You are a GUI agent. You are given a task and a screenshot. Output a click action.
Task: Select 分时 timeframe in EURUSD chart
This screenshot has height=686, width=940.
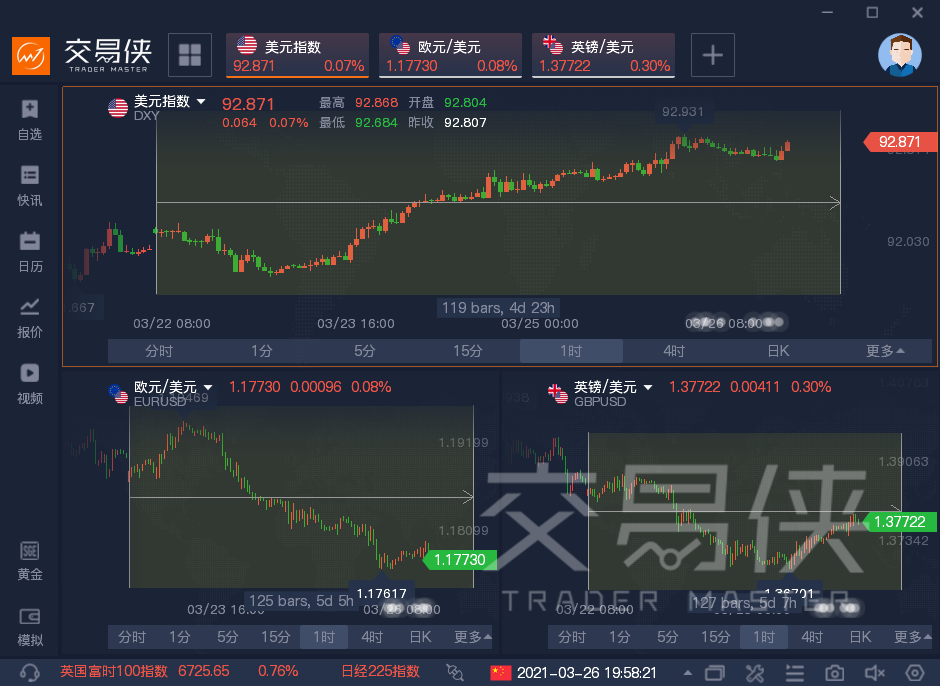[132, 637]
